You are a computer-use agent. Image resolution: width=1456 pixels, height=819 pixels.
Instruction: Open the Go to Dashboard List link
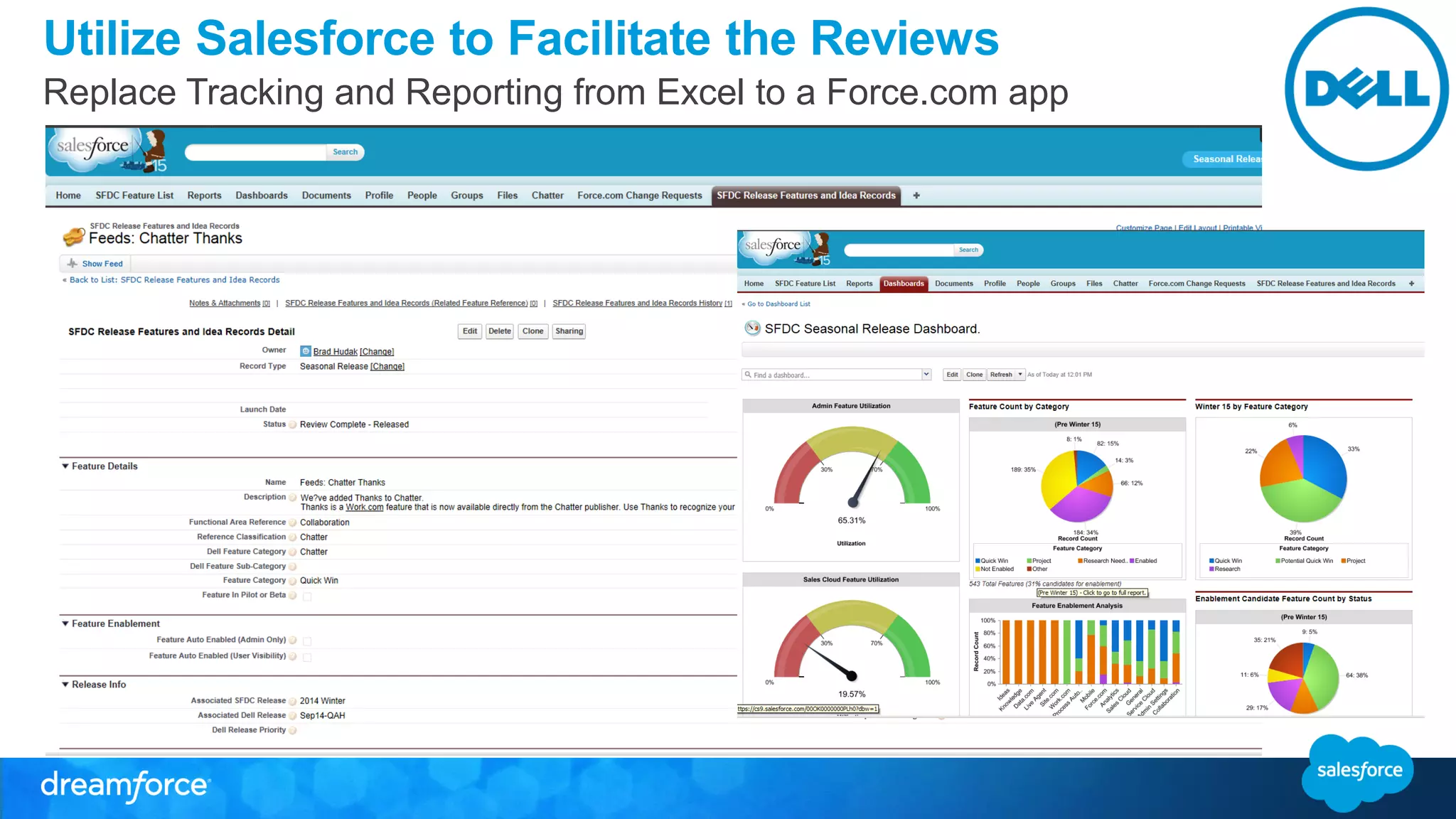(x=778, y=304)
